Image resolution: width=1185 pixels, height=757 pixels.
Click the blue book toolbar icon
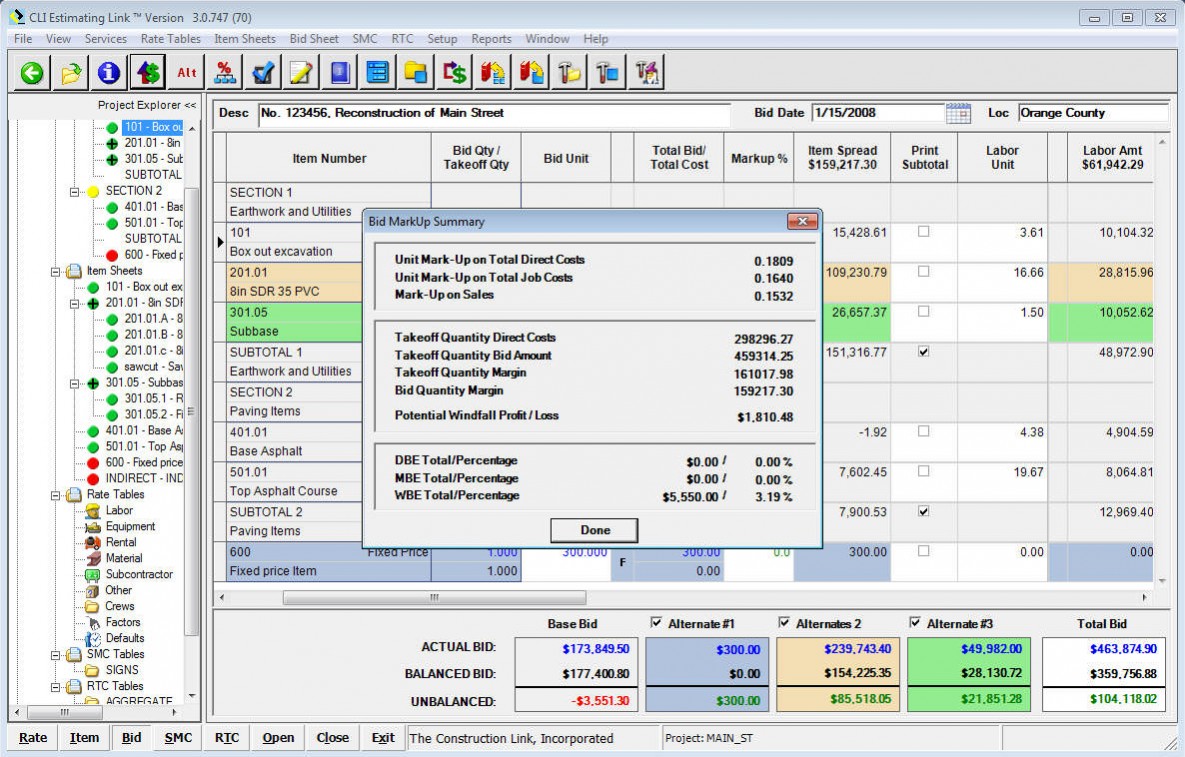(x=340, y=73)
